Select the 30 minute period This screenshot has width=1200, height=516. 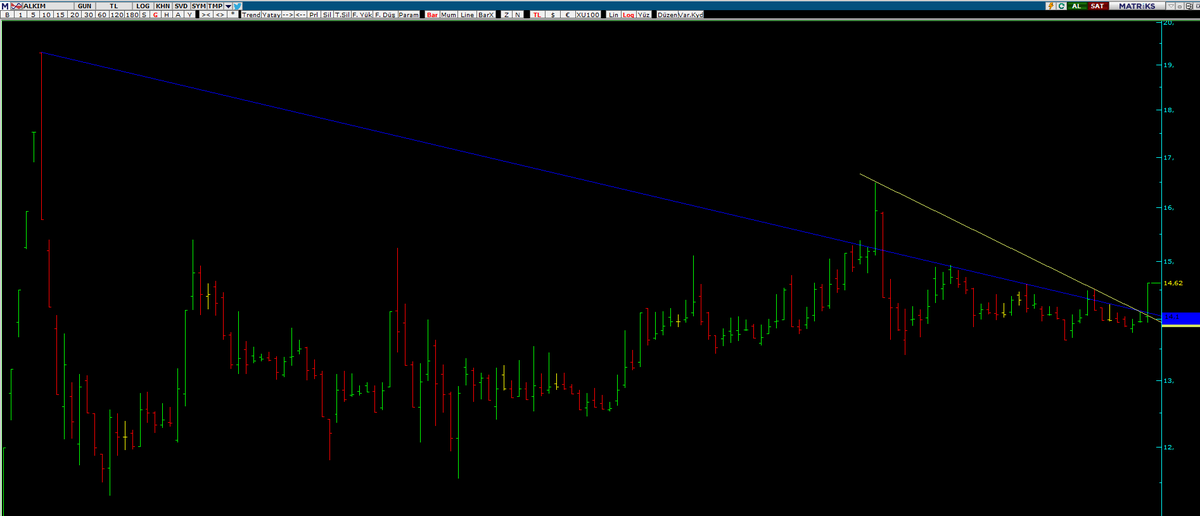point(88,15)
